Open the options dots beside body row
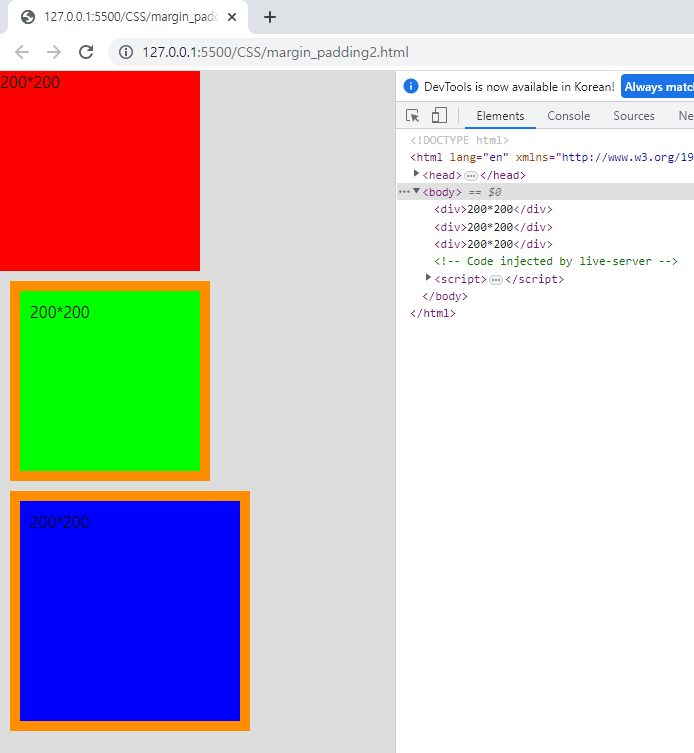 404,192
